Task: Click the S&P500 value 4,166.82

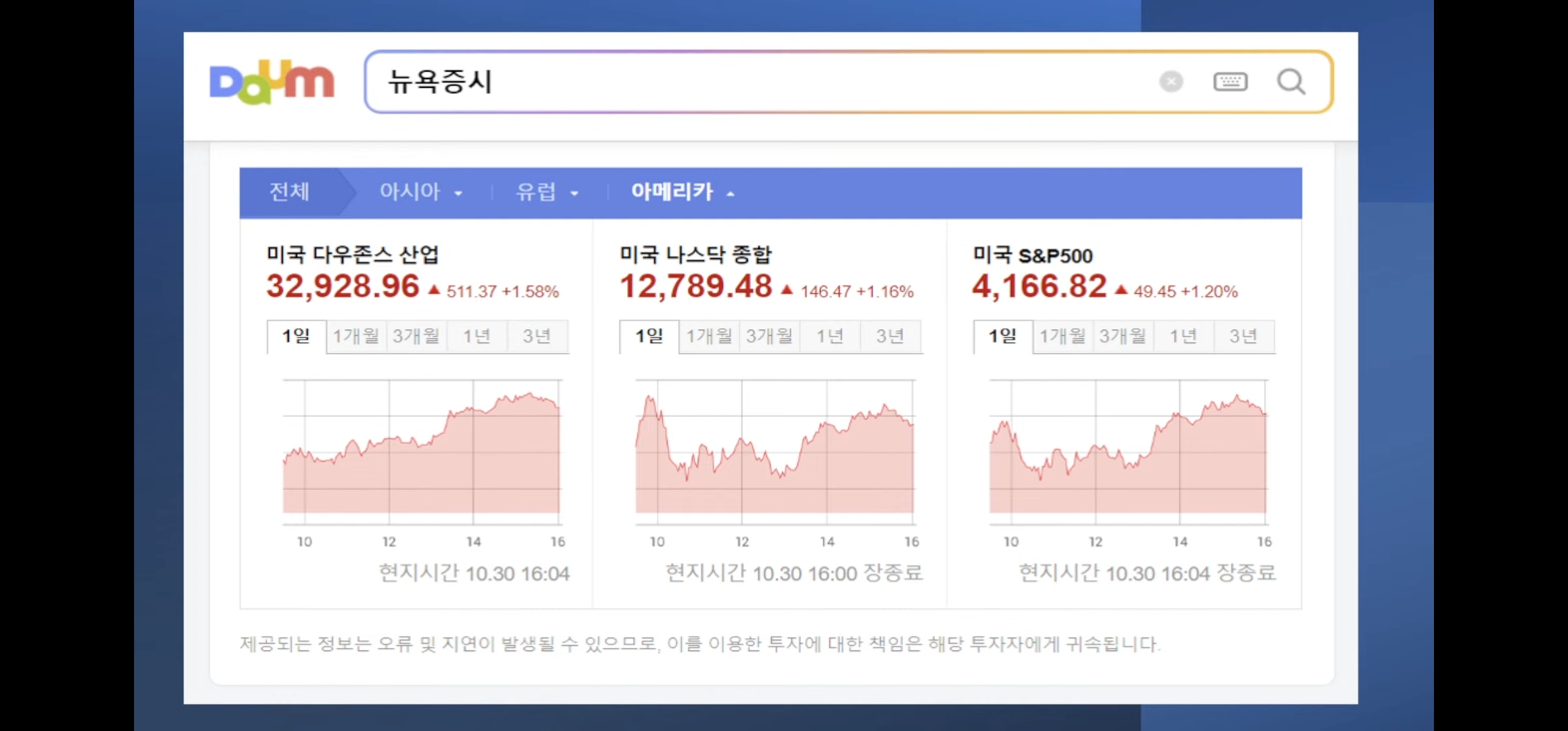Action: click(1040, 286)
